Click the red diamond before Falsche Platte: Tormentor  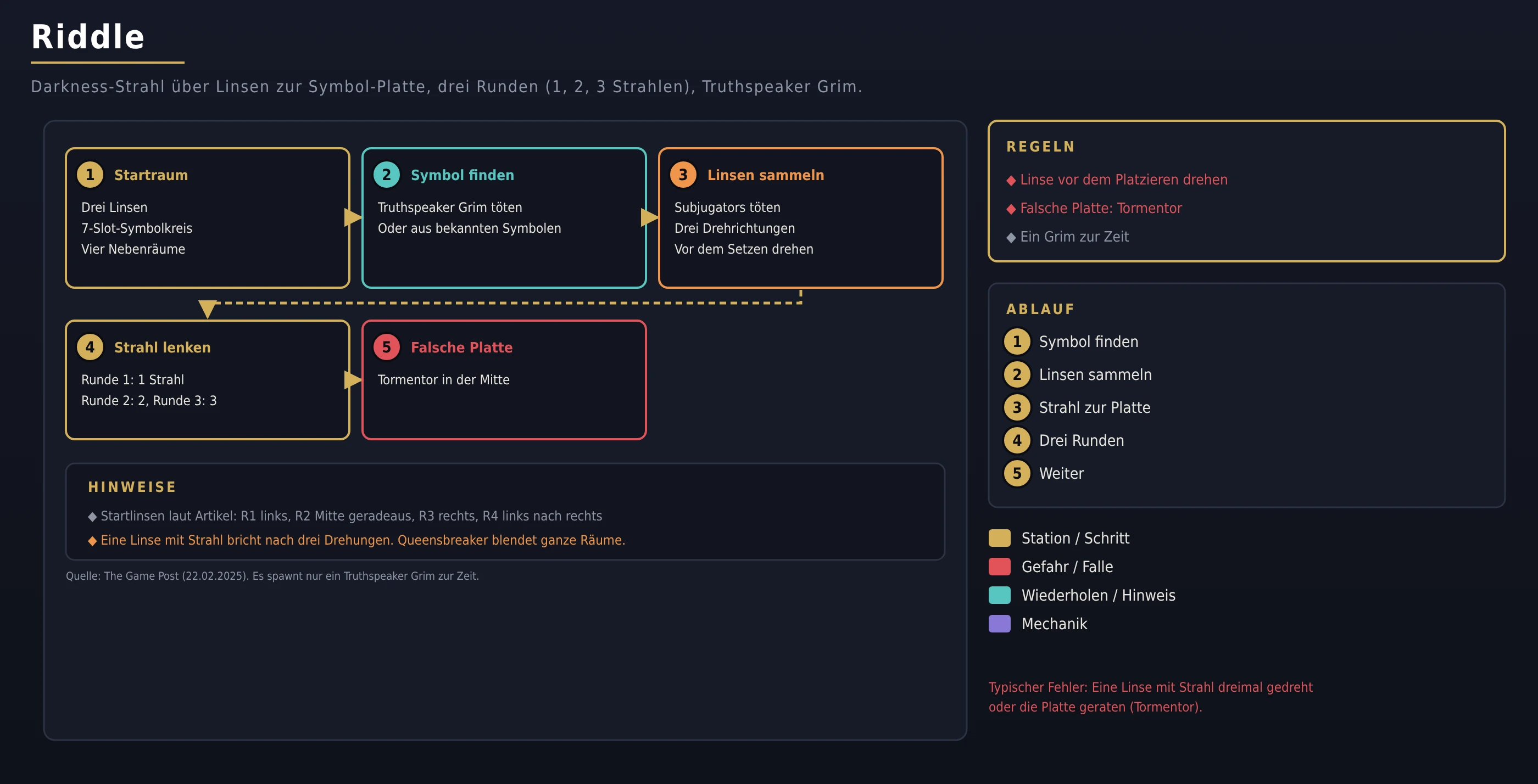pos(1011,209)
